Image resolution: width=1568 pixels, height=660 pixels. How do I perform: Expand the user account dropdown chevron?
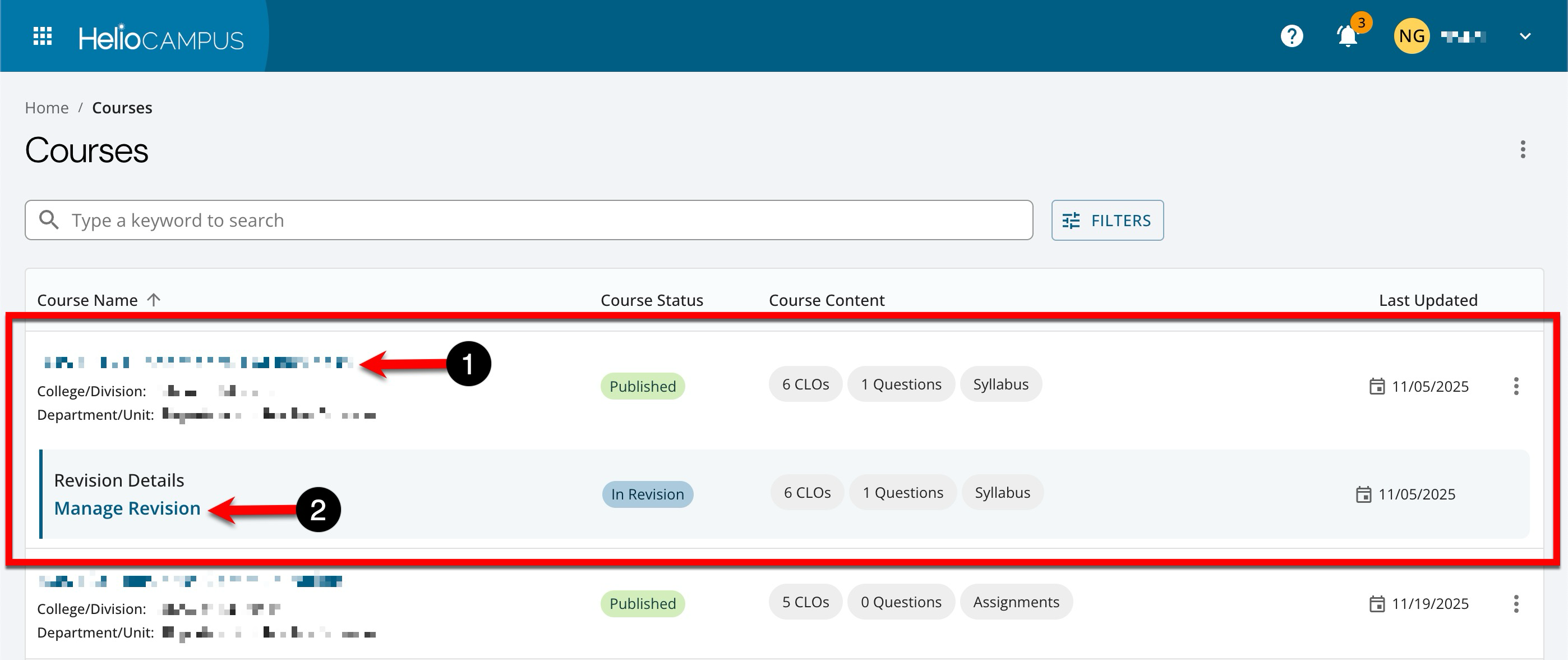point(1524,36)
